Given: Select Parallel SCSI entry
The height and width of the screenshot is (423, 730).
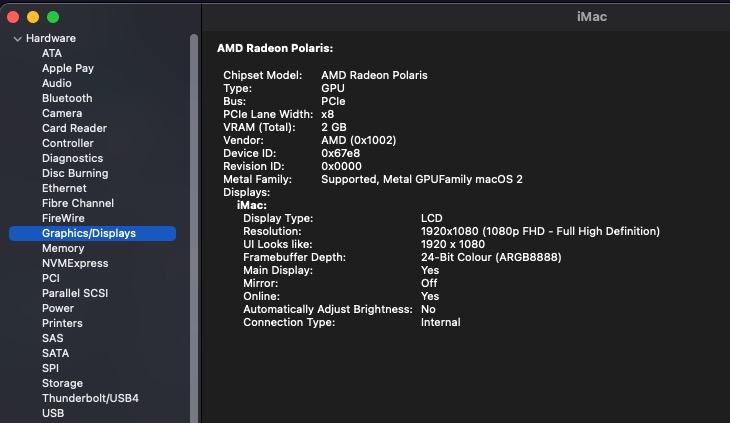Looking at the screenshot, I should click(x=75, y=293).
